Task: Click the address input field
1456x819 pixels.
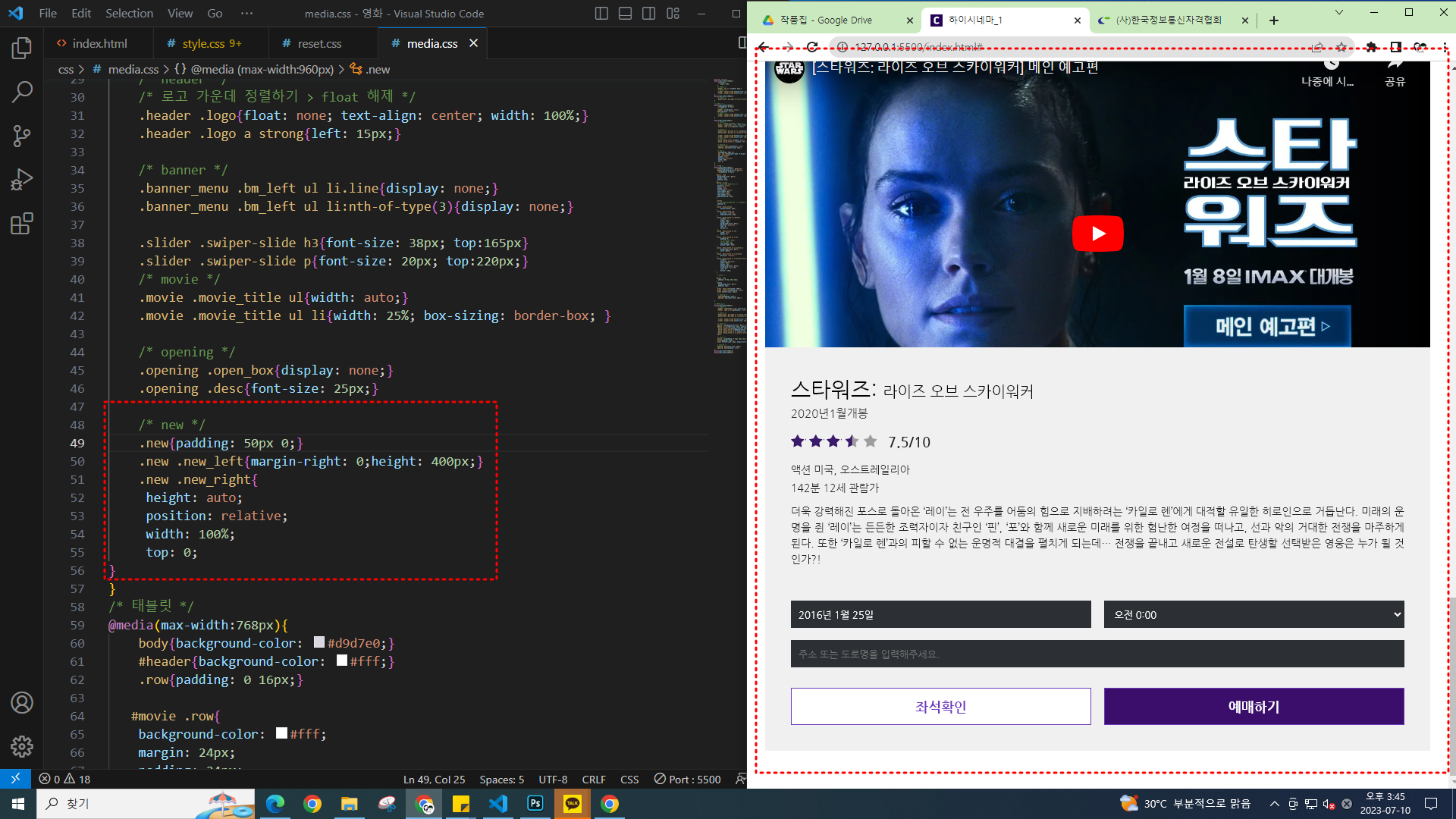Action: click(x=1097, y=654)
